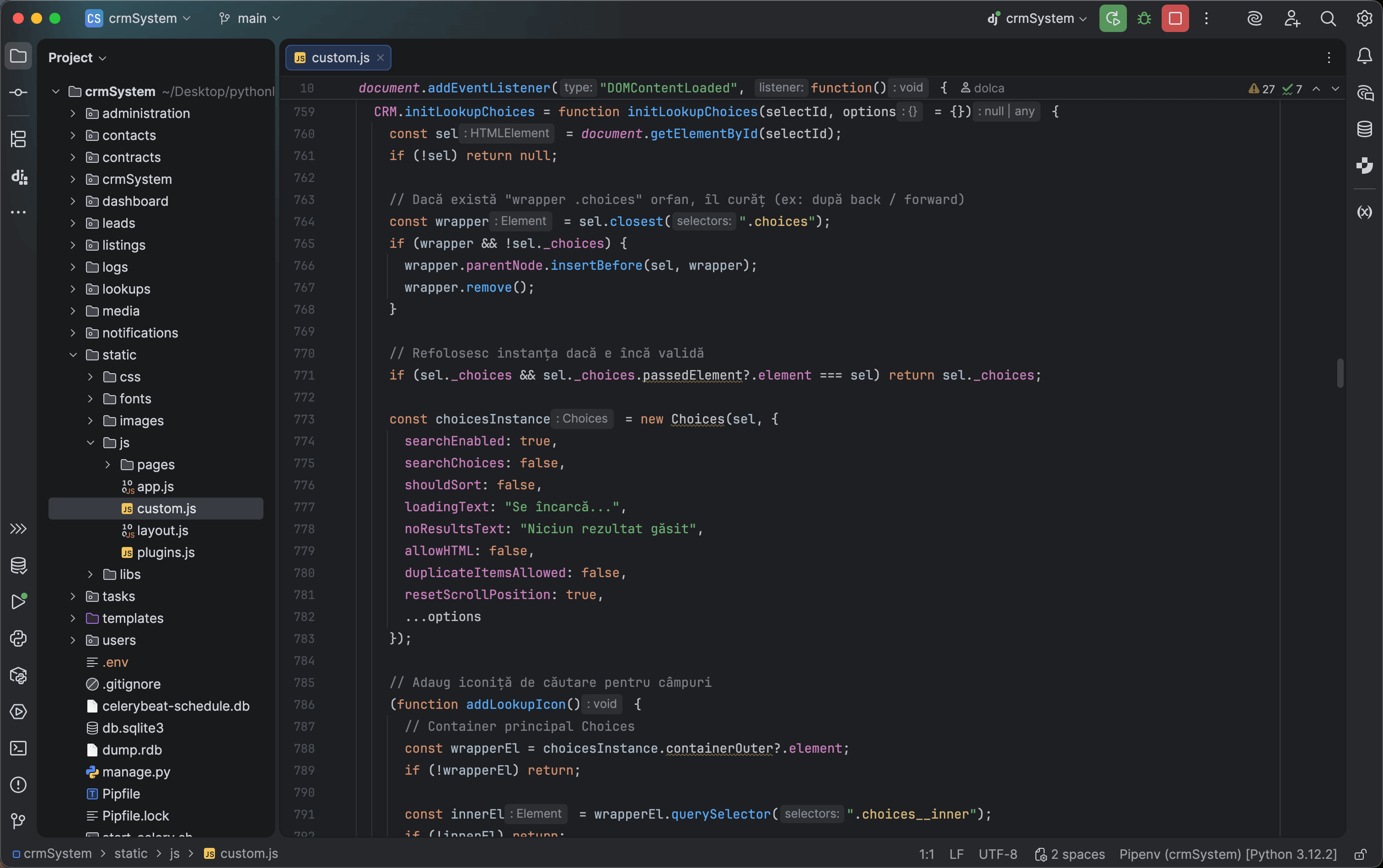Open the Problems tool window
This screenshot has height=868, width=1383.
19,785
